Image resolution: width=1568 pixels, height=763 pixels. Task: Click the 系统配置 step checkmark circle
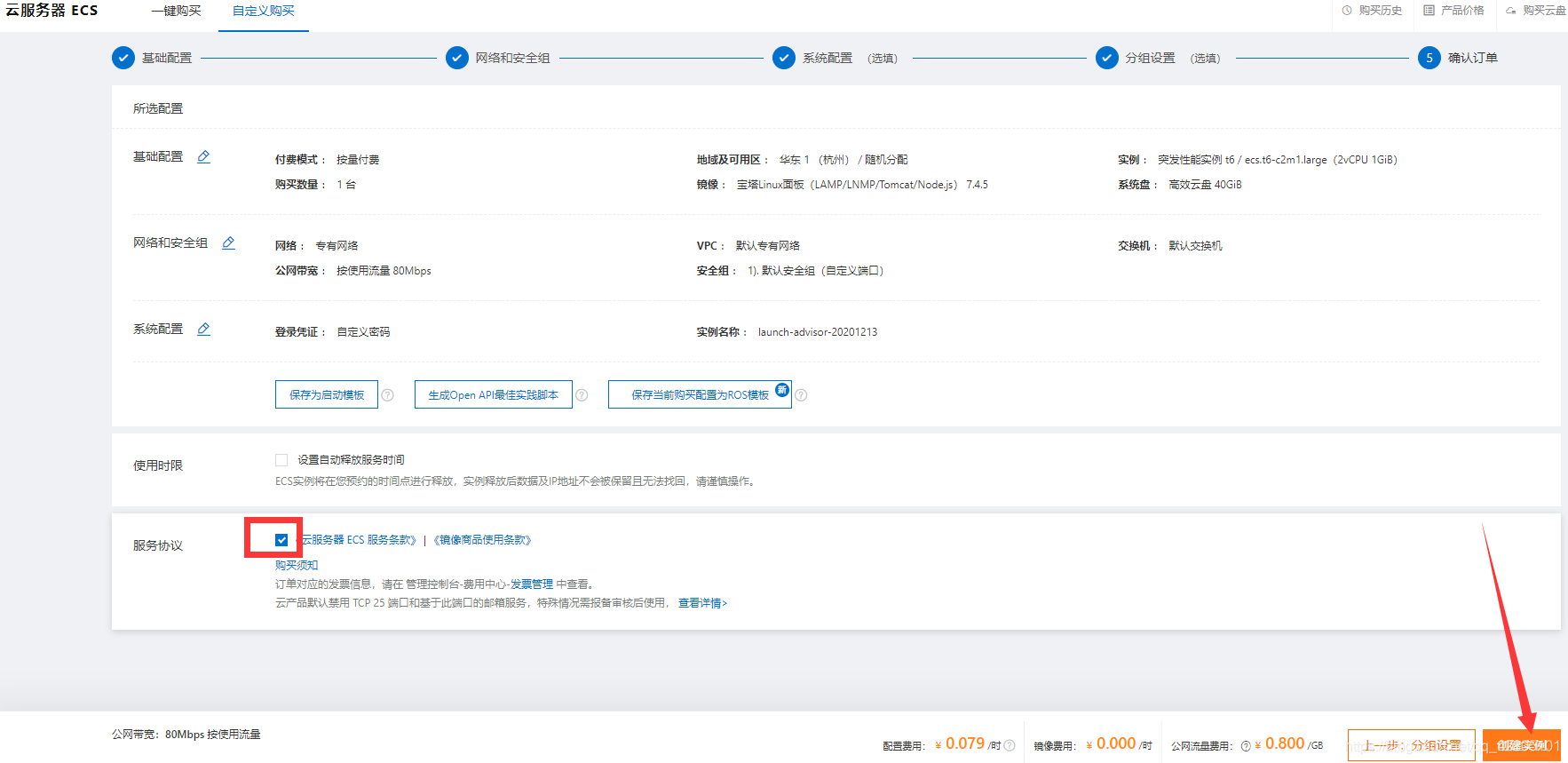pyautogui.click(x=784, y=58)
